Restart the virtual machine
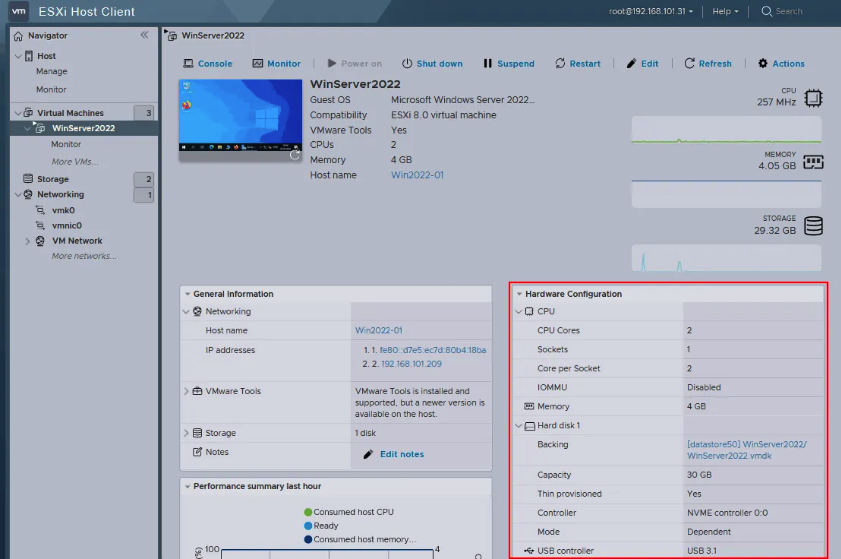Viewport: 841px width, 559px height. [x=578, y=63]
